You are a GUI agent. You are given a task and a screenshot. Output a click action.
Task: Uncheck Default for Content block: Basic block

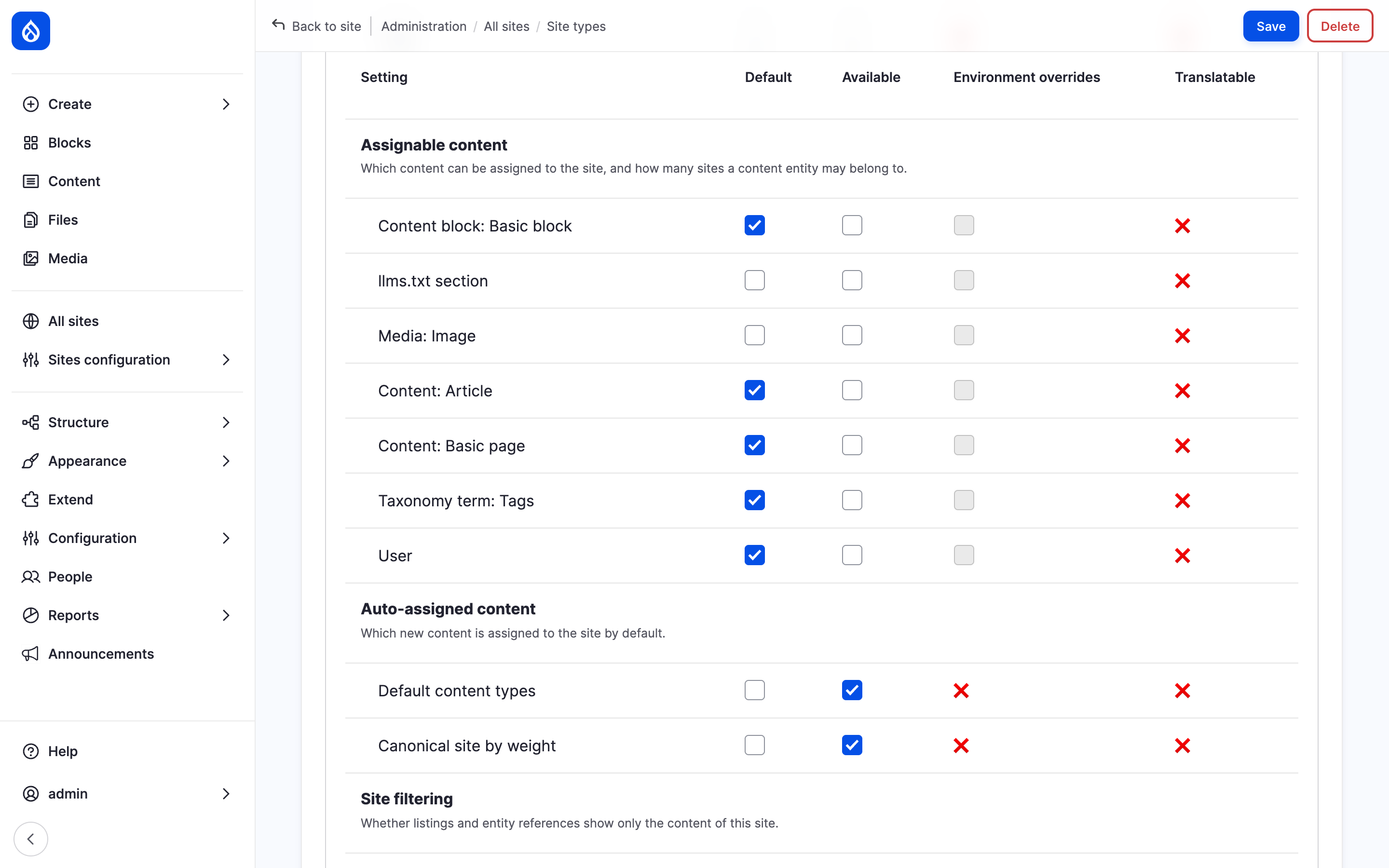pos(755,226)
